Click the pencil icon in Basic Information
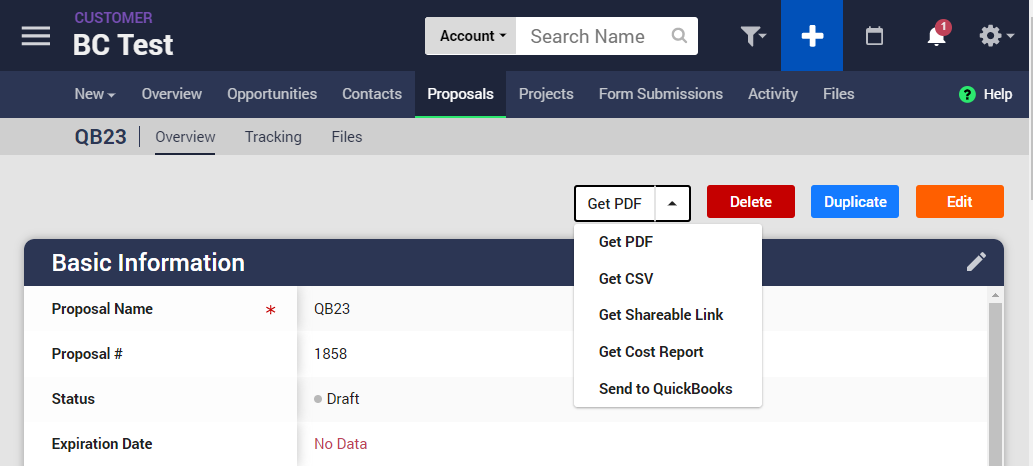 [976, 262]
